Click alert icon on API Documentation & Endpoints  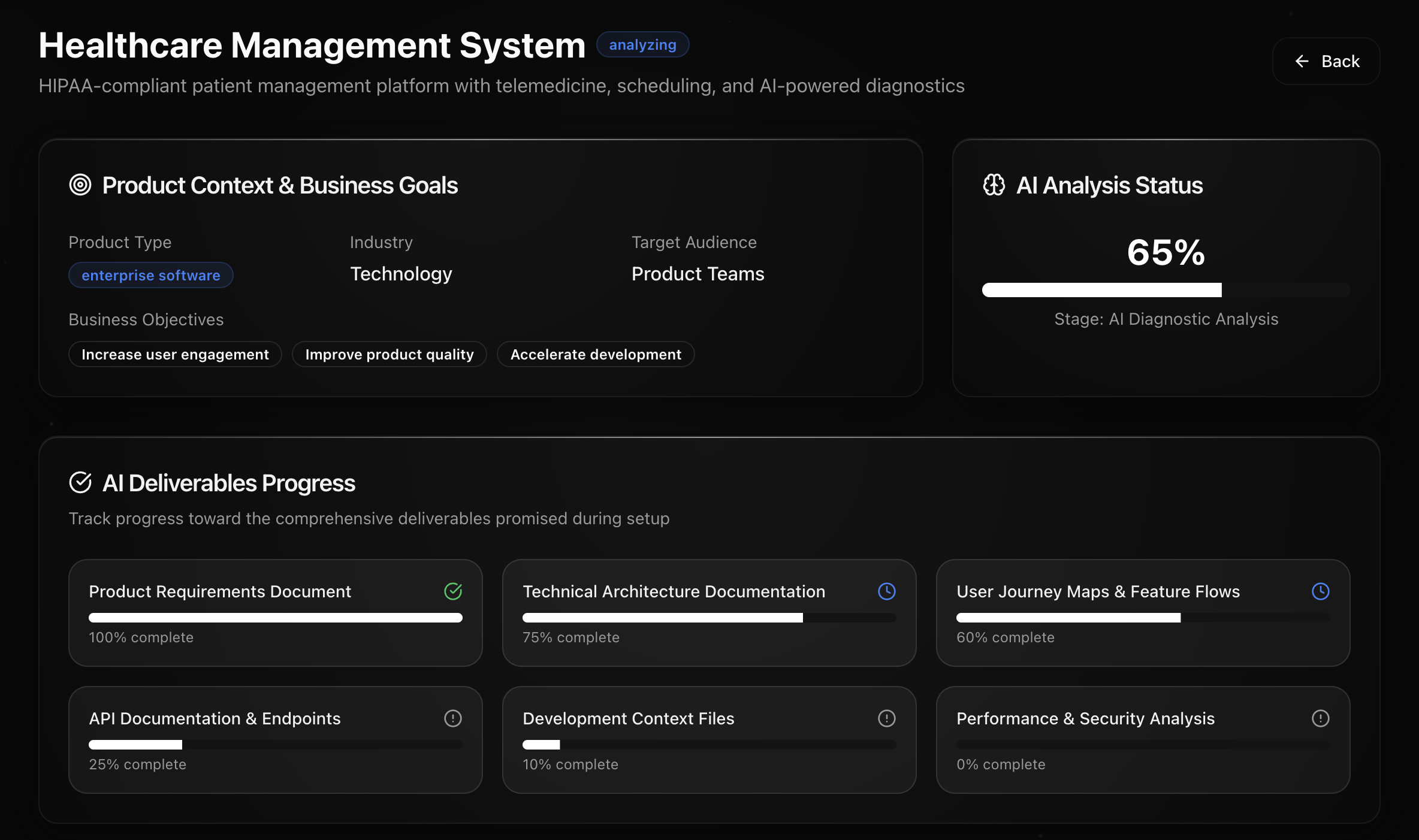tap(453, 718)
